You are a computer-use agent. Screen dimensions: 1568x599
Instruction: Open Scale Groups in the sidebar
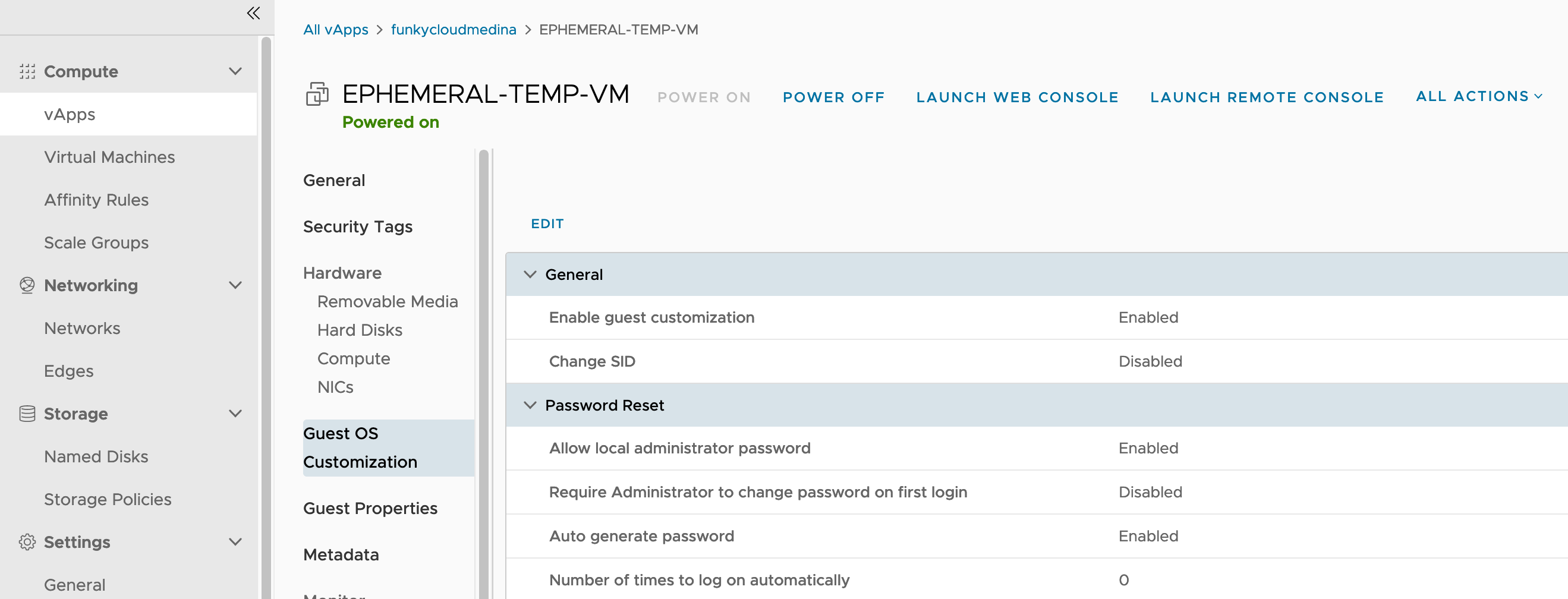tap(96, 243)
